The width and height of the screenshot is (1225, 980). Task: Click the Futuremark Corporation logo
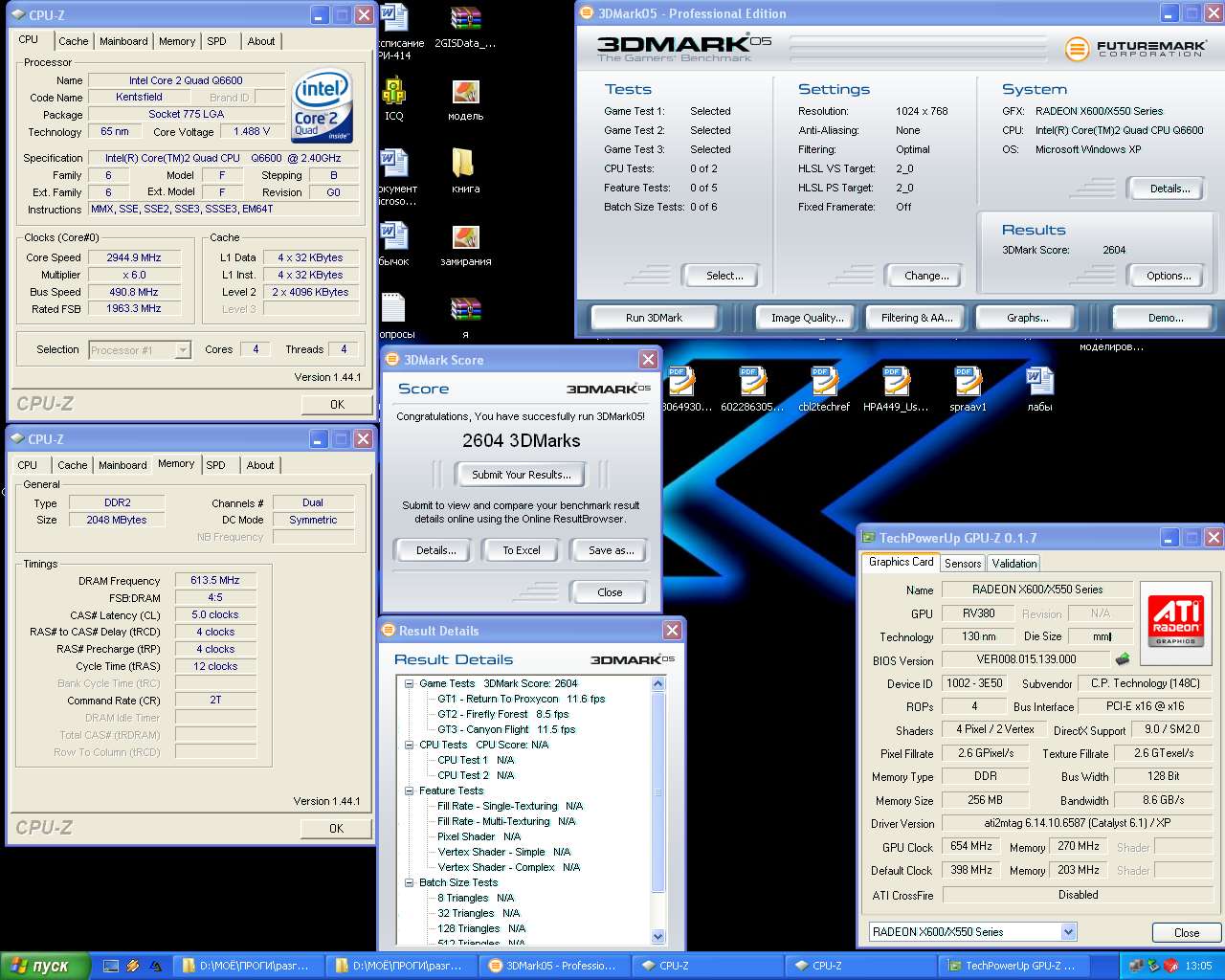(x=1135, y=48)
